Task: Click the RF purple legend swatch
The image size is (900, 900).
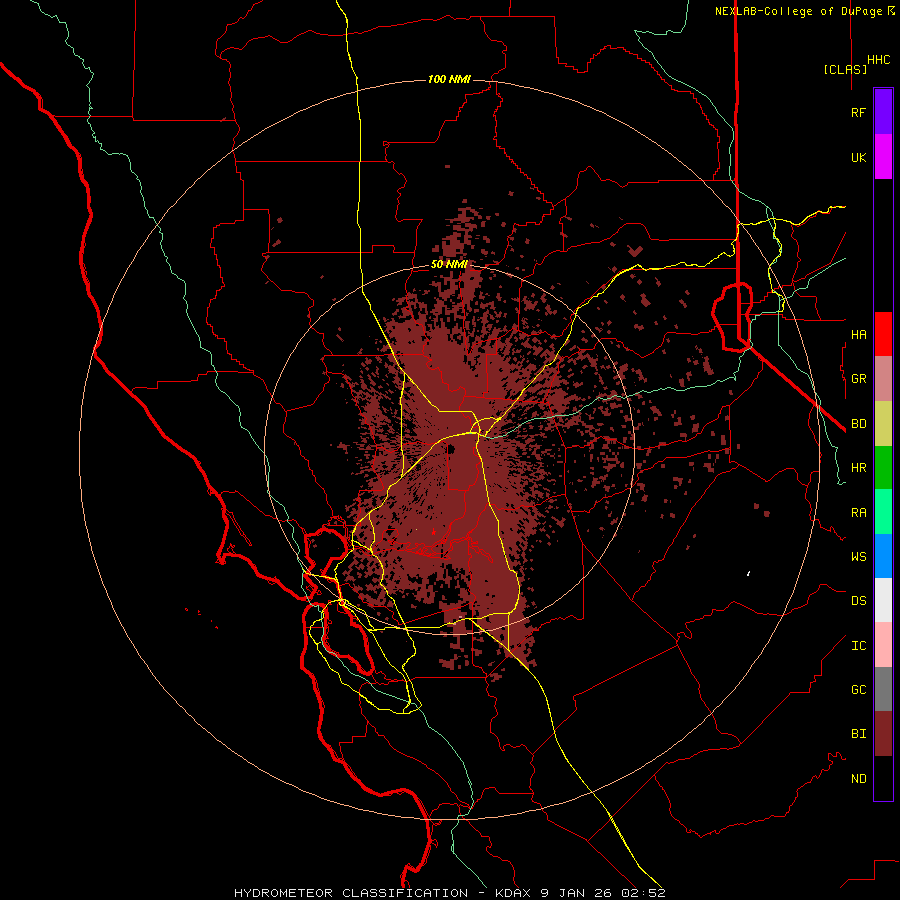Action: [883, 112]
